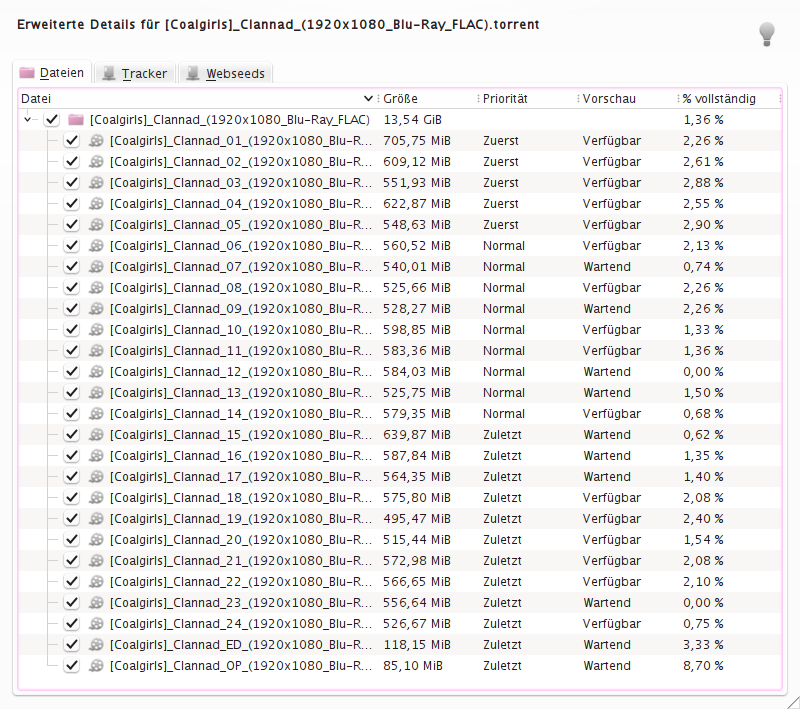Screen dimensions: 800x709
Task: Click the sort arrow in the Datei column
Action: coord(368,98)
